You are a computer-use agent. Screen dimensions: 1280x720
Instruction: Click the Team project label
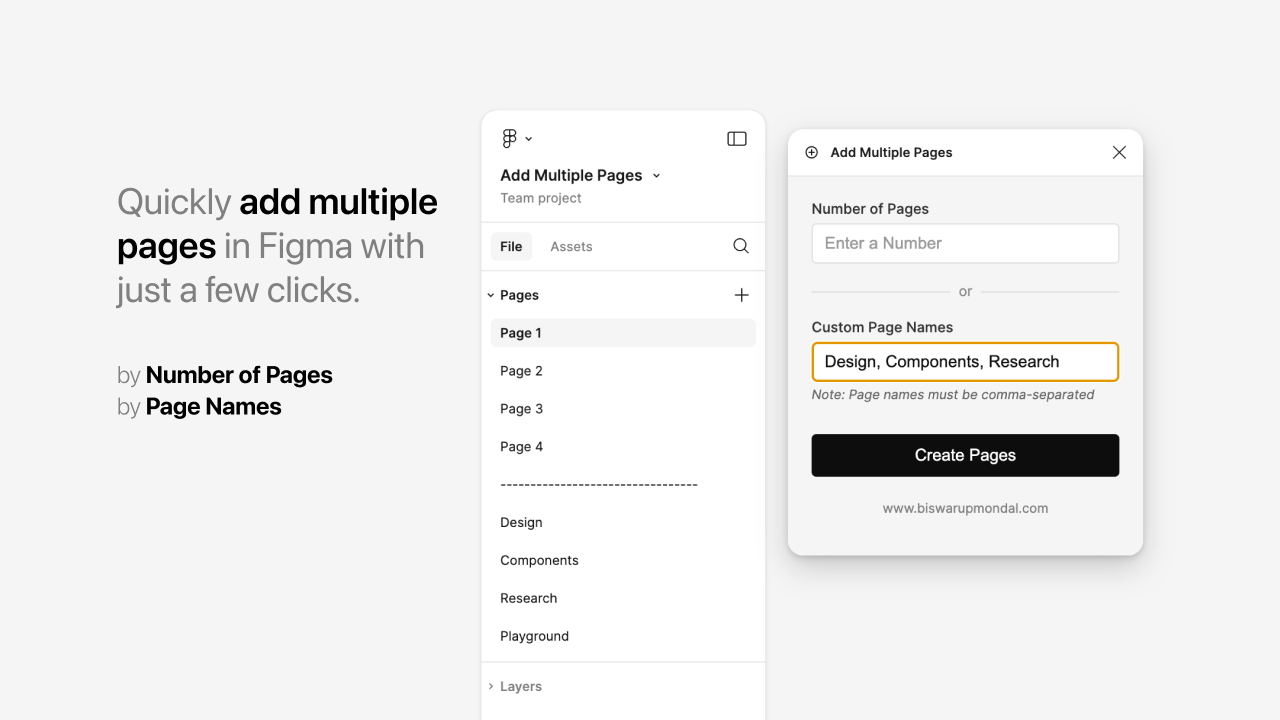click(541, 198)
